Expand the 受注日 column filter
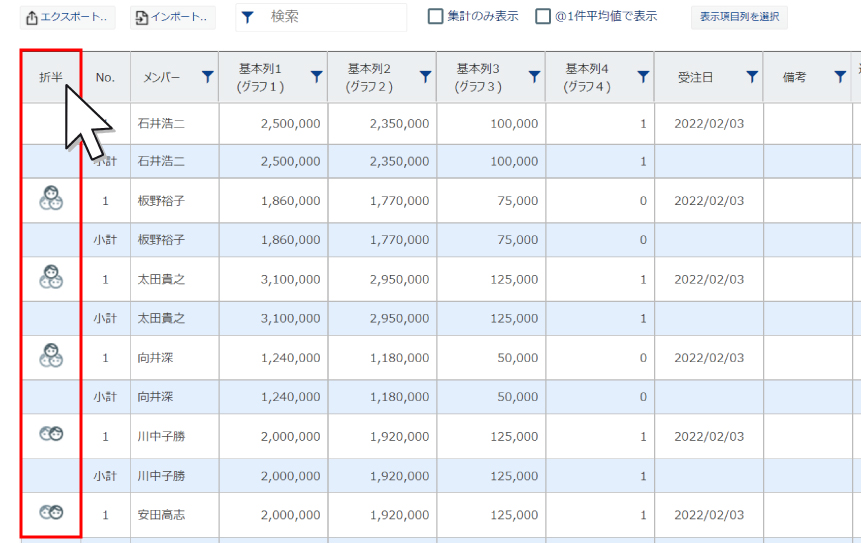 point(752,77)
